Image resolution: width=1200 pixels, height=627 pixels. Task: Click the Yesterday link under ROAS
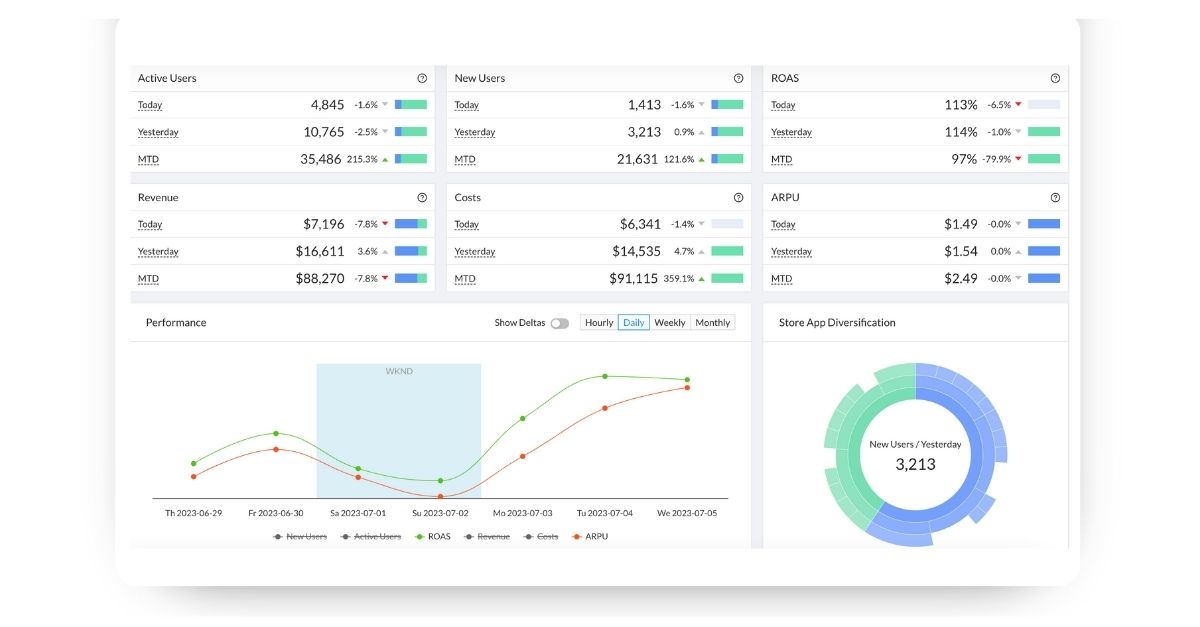[791, 132]
